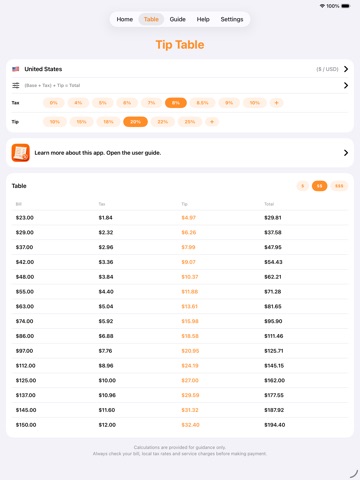Click the $111.46 total value

[274, 336]
